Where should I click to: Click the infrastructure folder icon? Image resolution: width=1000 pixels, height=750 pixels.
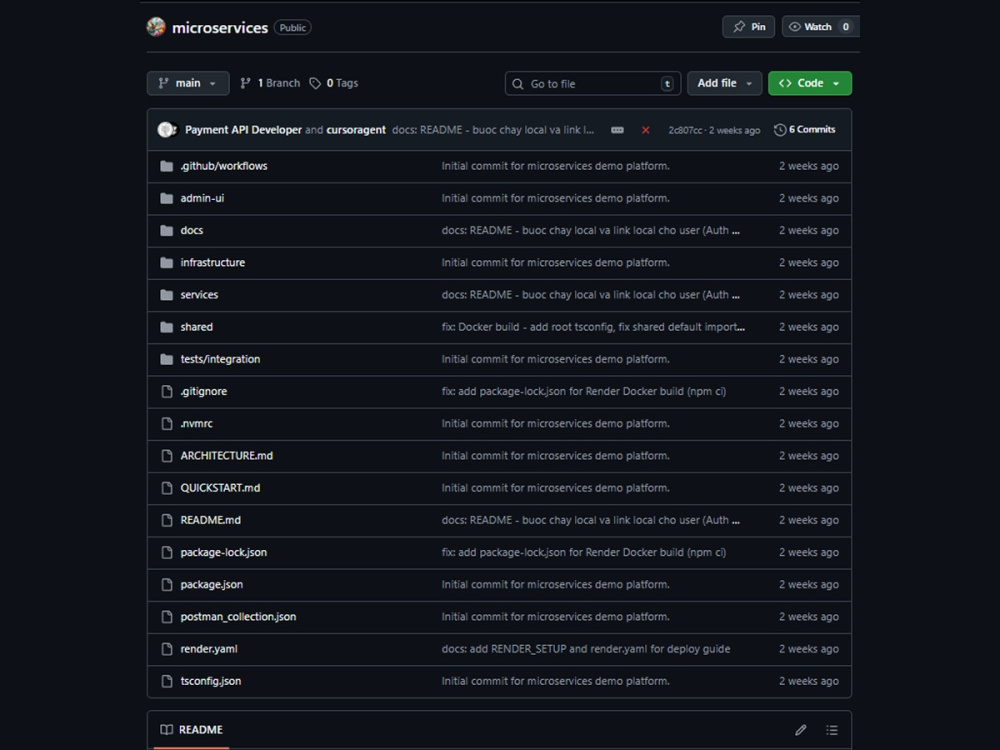[x=166, y=263]
